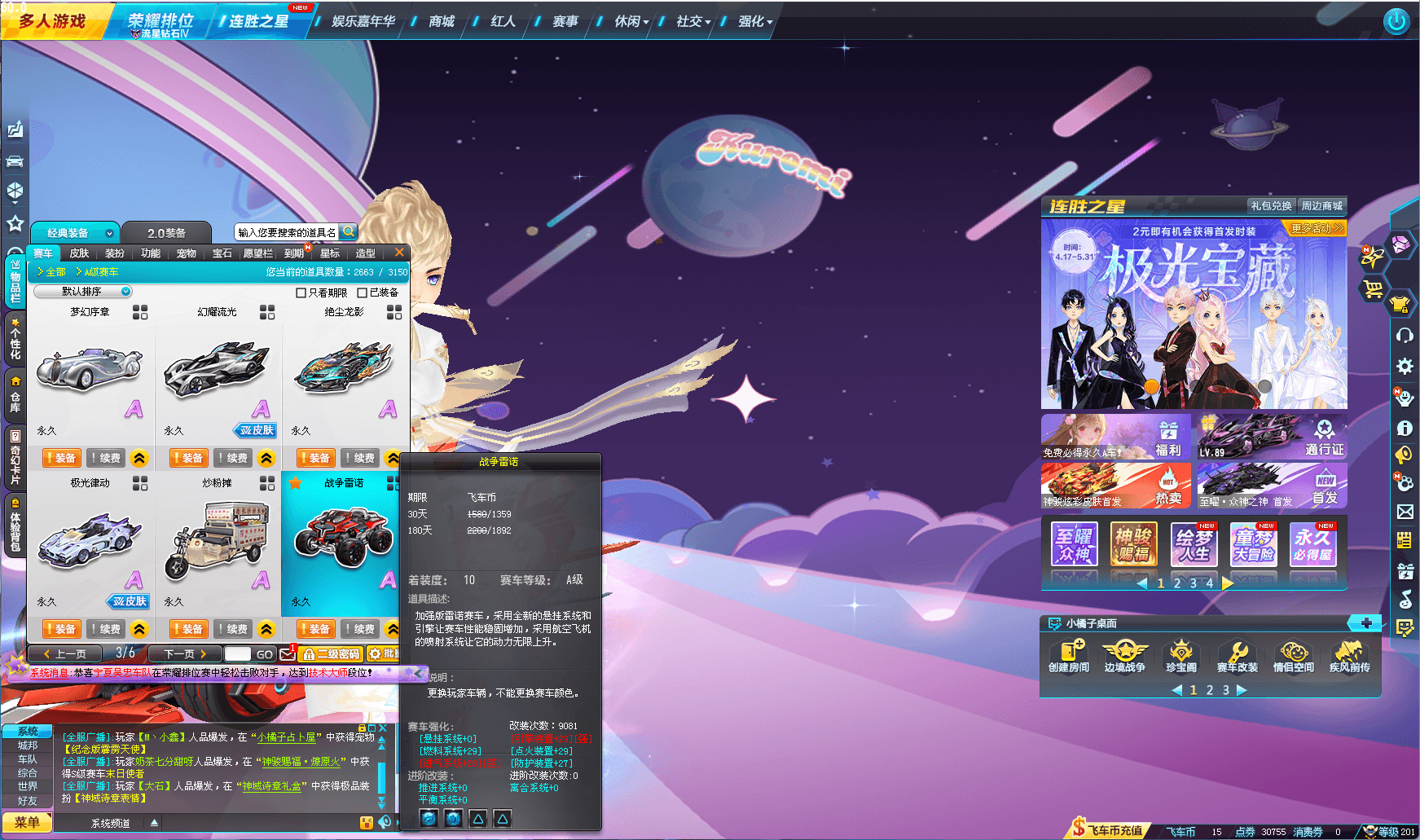This screenshot has width=1420, height=840.
Task: Click the speaker horn icon in chat bar
Action: (385, 823)
